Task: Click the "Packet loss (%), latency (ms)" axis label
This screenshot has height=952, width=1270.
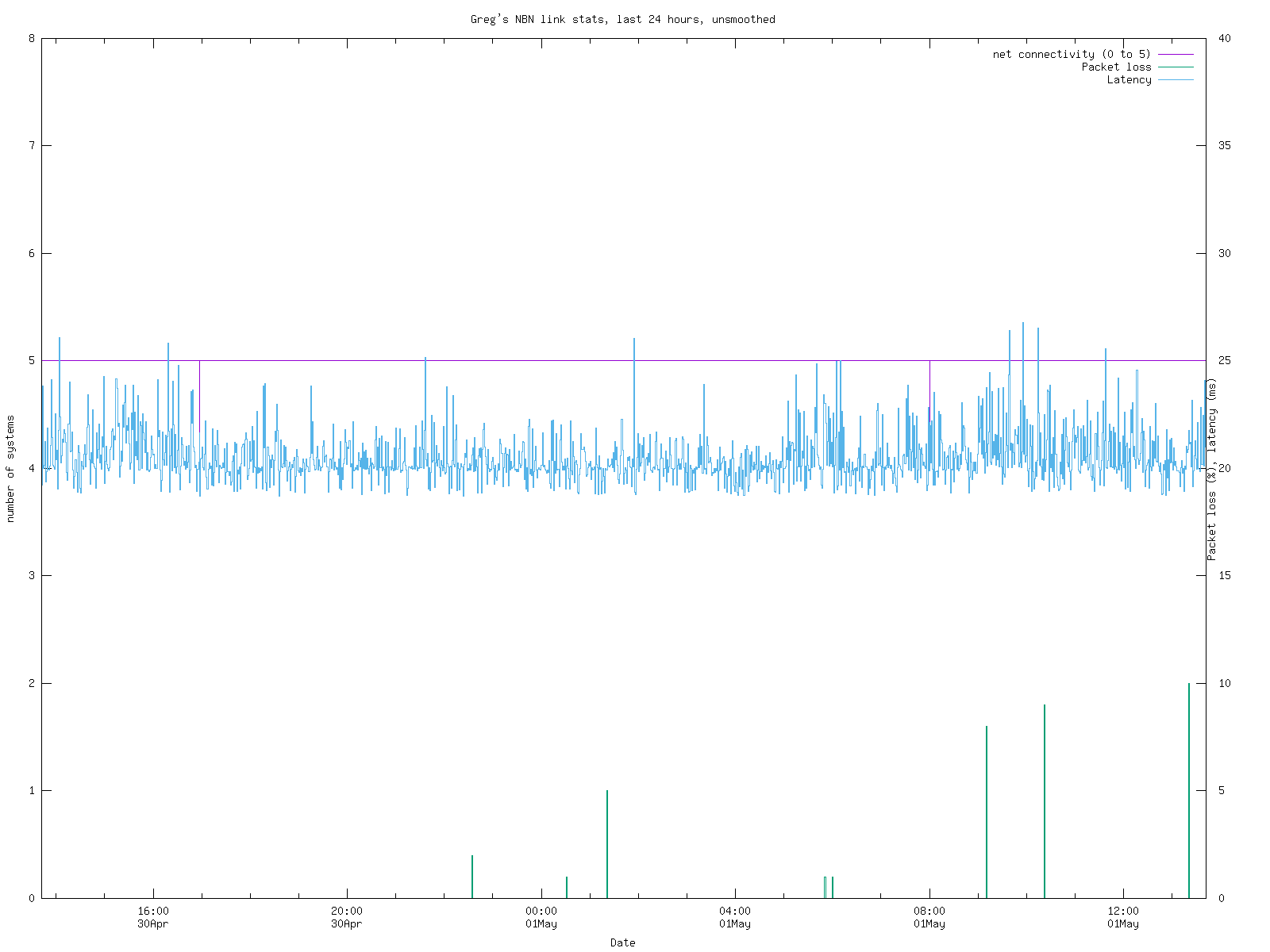Action: [x=1212, y=469]
